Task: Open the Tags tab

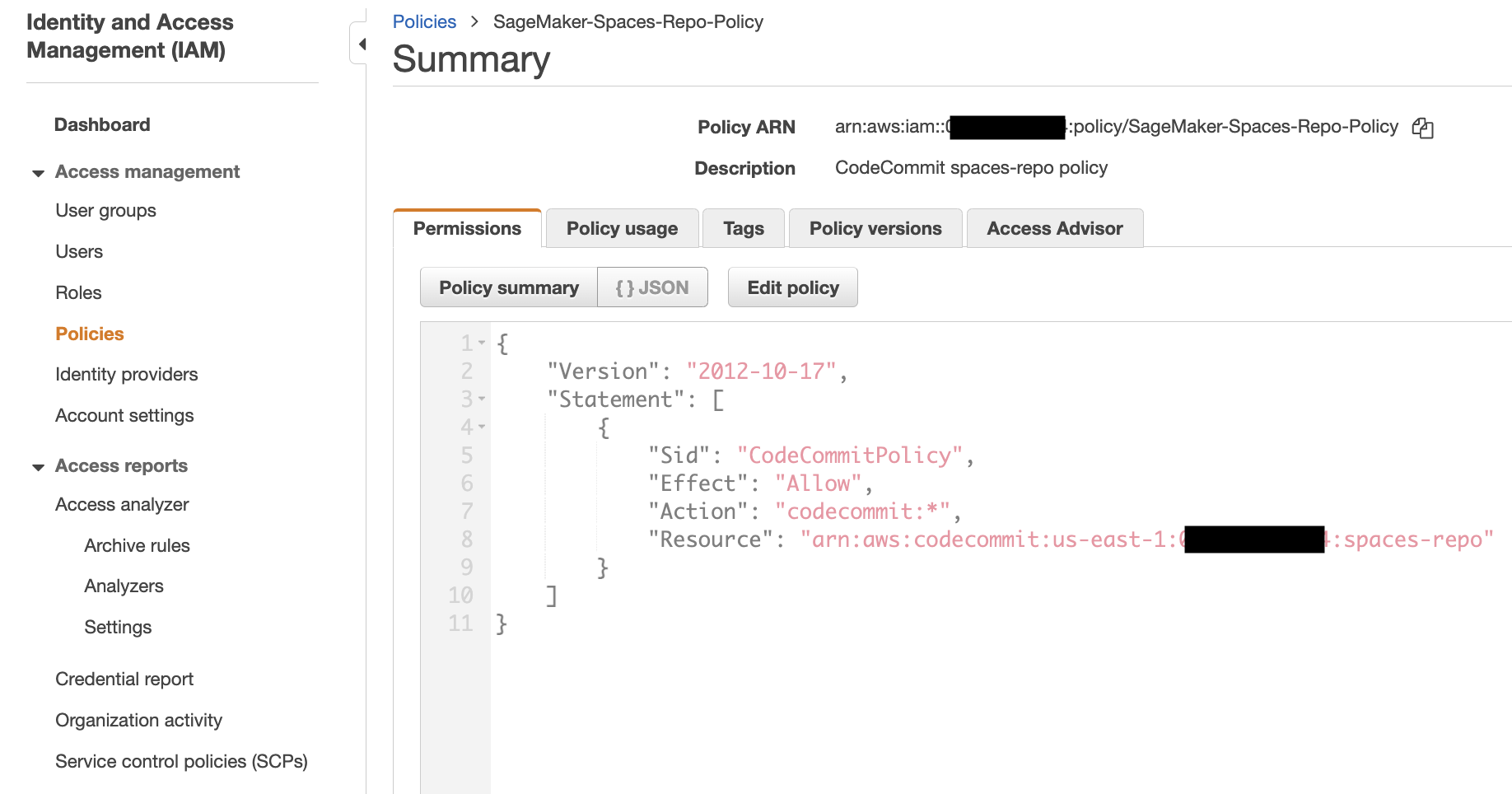Action: [x=743, y=228]
